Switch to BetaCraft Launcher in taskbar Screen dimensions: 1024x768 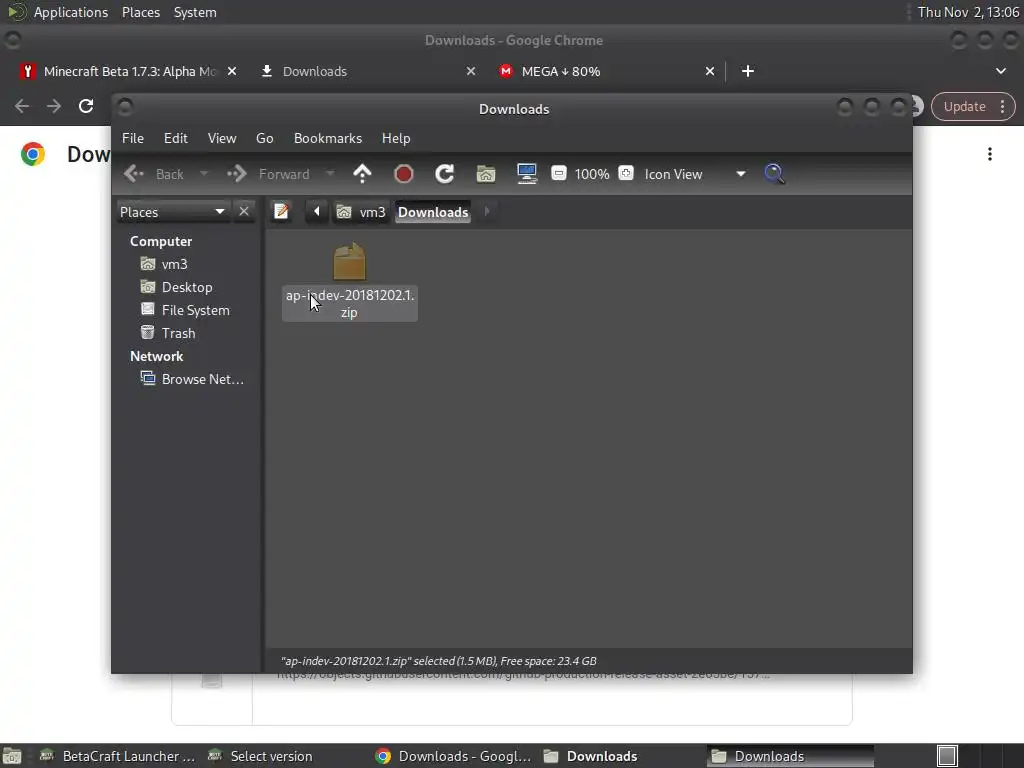point(118,756)
